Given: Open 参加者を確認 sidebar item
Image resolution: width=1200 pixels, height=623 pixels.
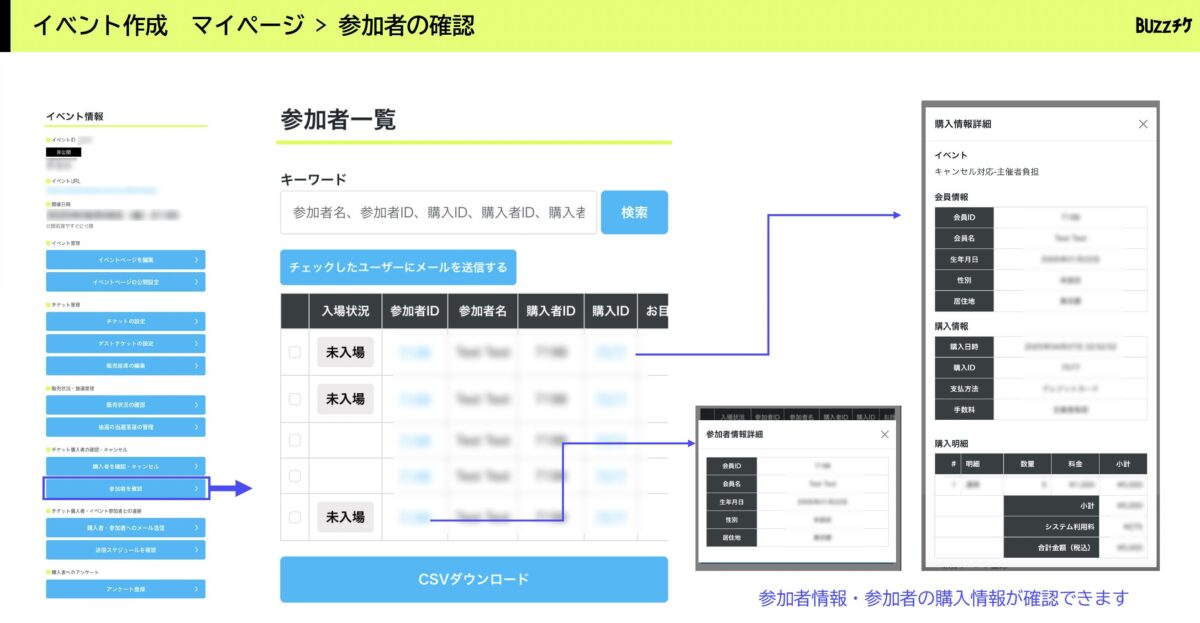Looking at the screenshot, I should tap(125, 488).
